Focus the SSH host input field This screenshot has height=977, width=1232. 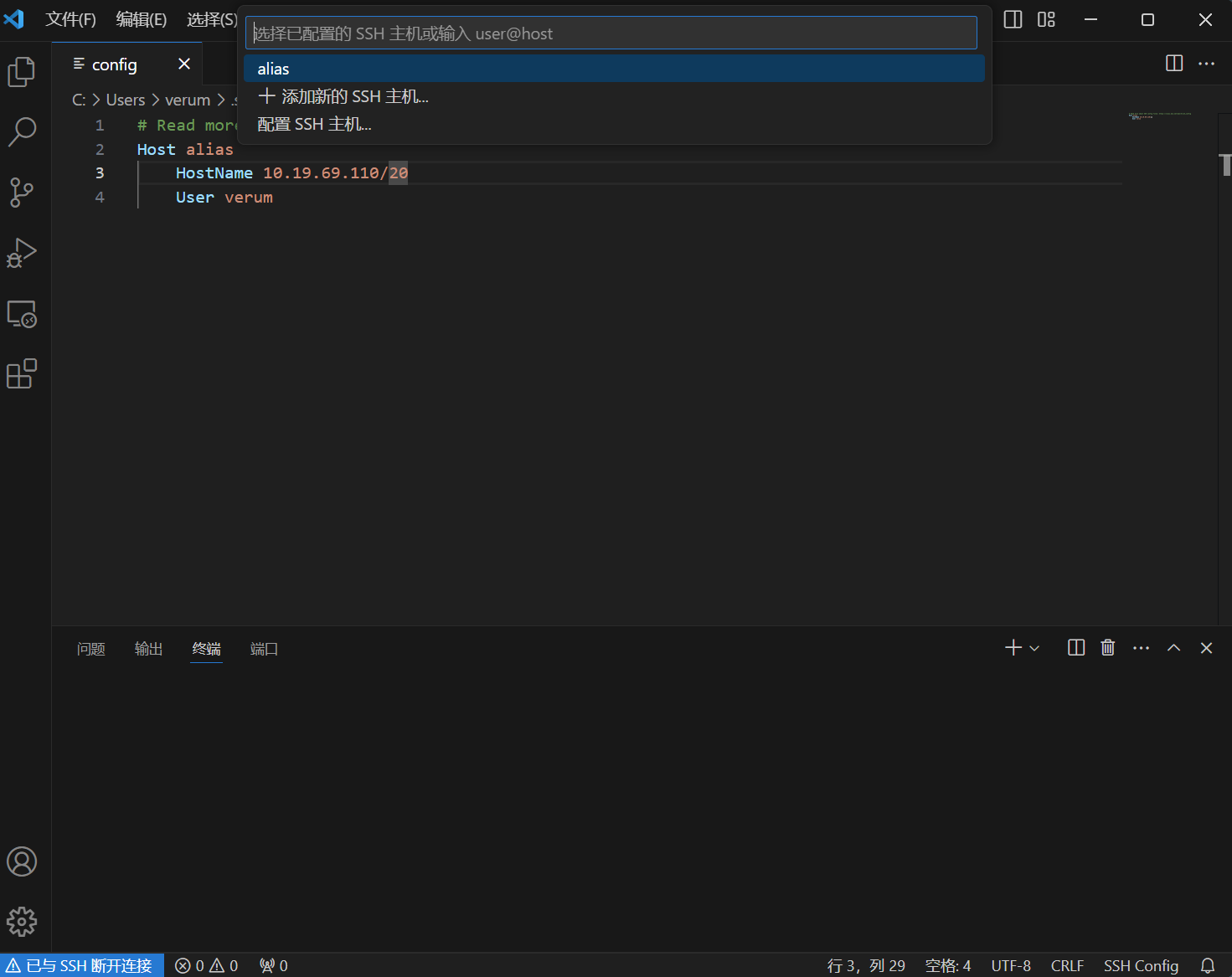(x=611, y=33)
